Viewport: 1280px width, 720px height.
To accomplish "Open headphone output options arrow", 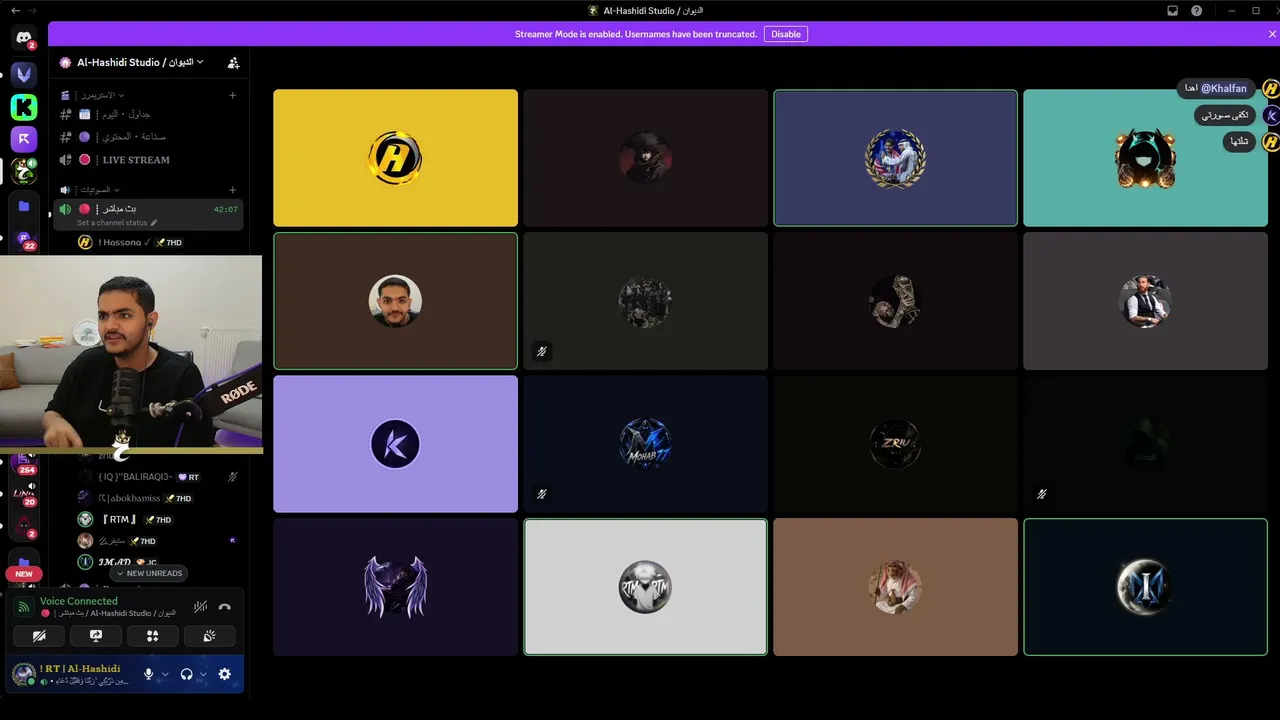I will pyautogui.click(x=203, y=674).
